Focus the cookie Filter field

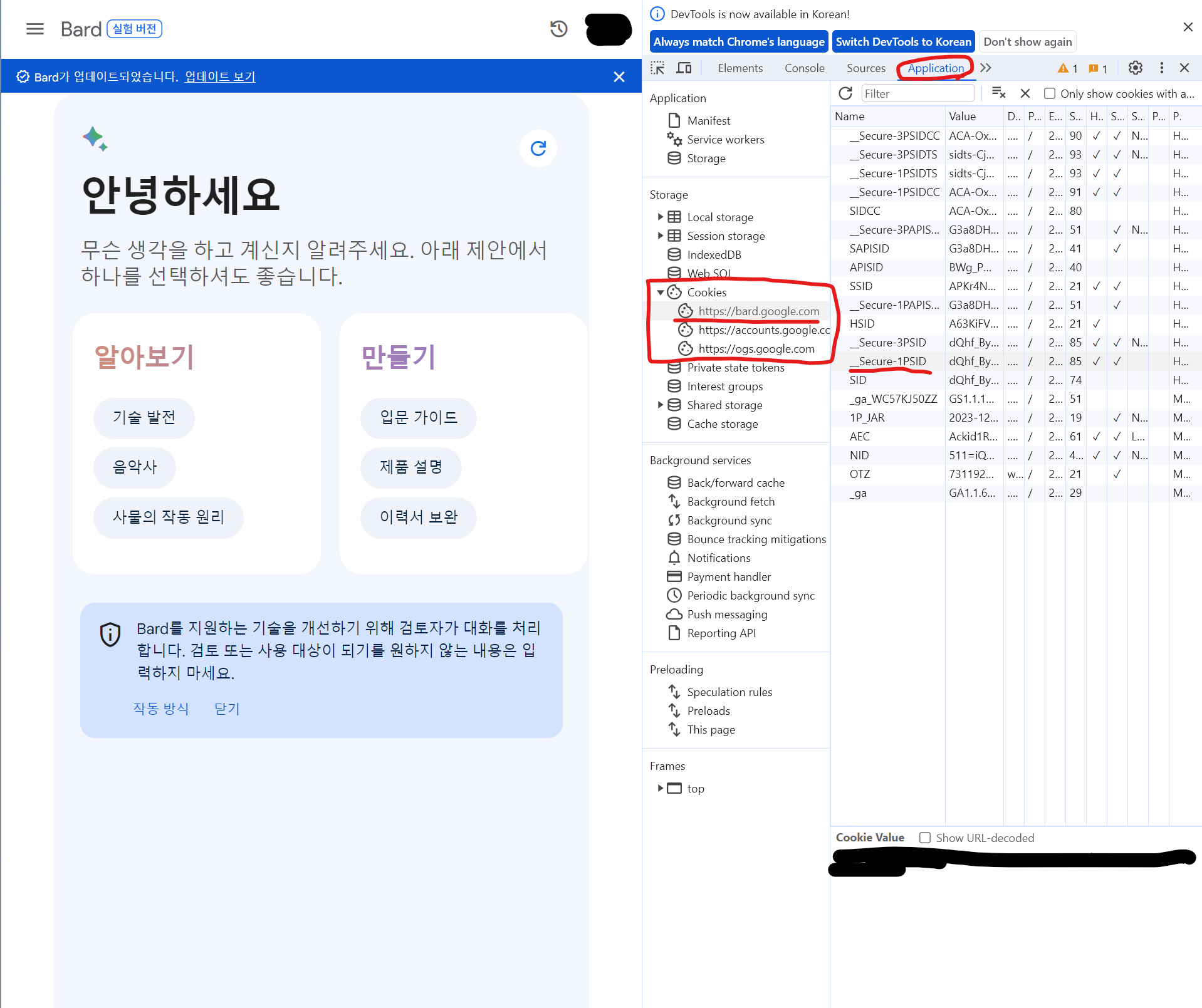pos(917,93)
